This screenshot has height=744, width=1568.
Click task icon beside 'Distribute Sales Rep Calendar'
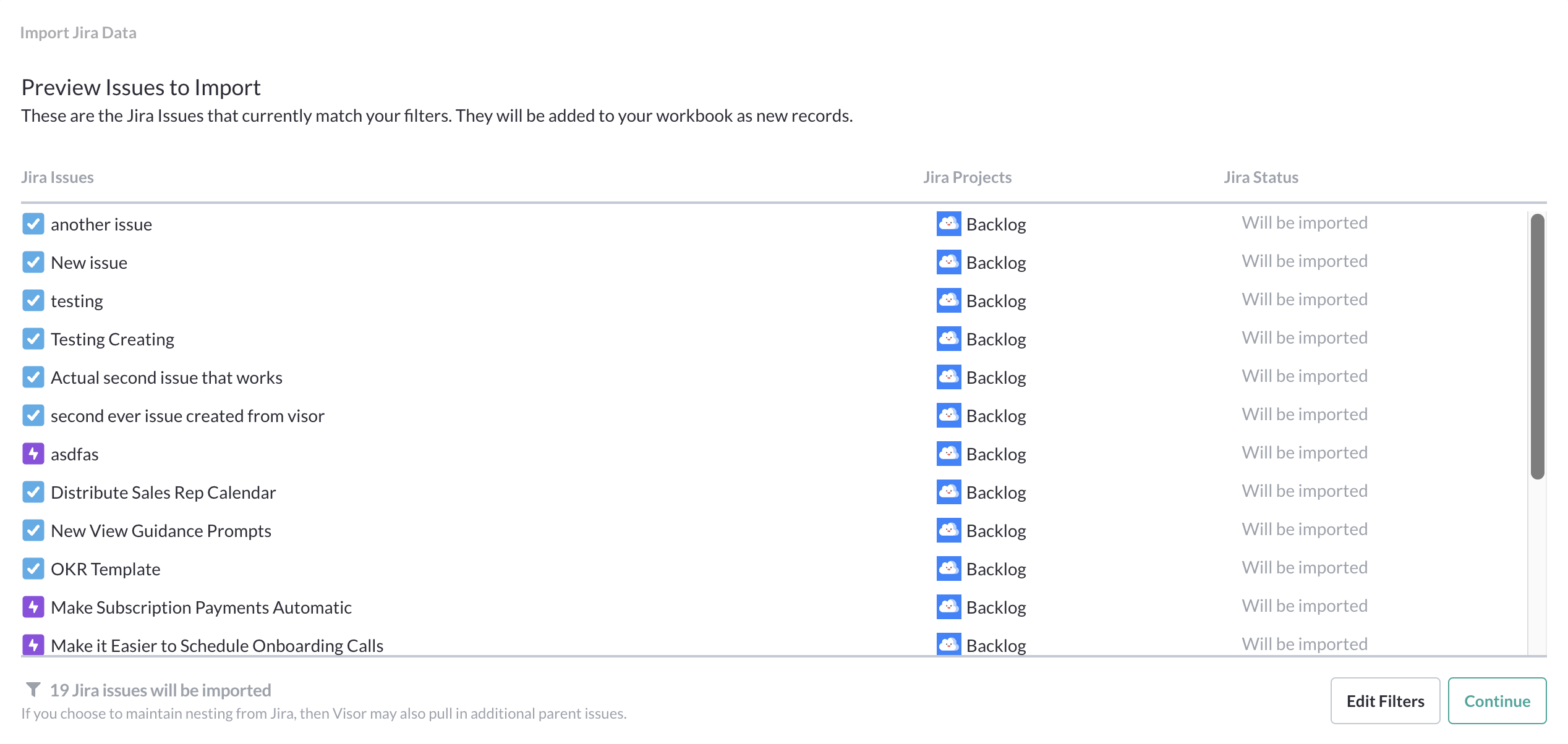(33, 492)
